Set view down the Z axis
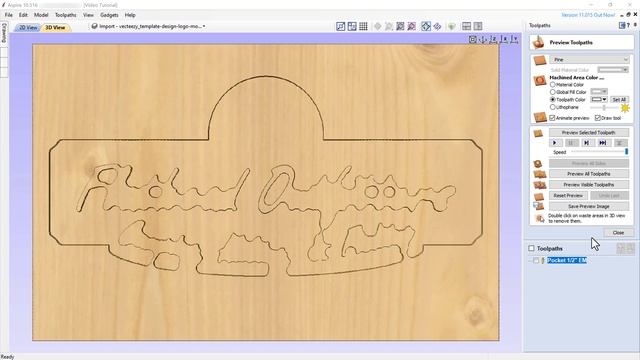The image size is (640, 360). click(494, 40)
